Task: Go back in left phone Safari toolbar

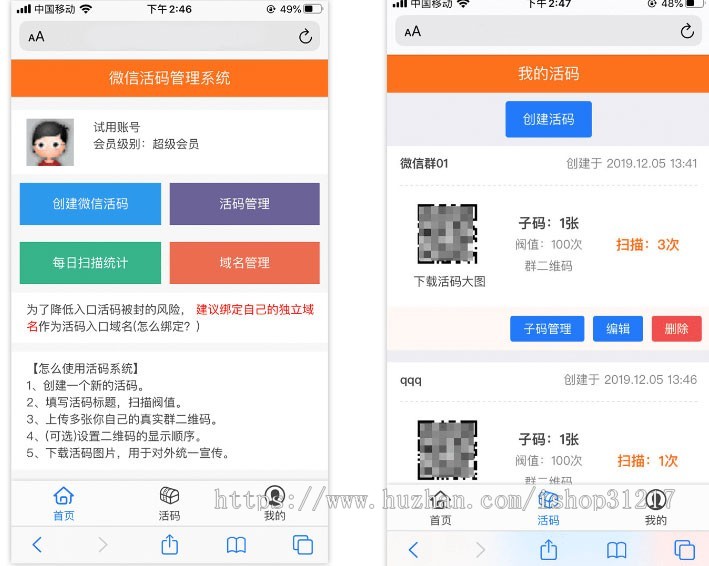Action: (37, 545)
